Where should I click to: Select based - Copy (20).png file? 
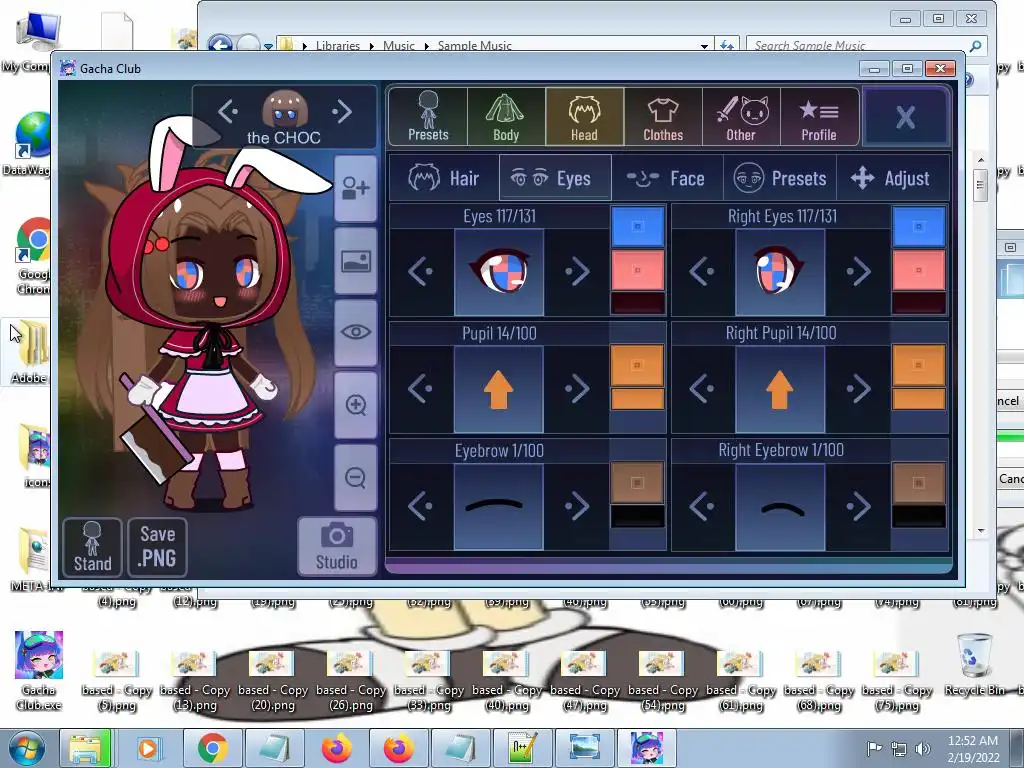click(x=273, y=681)
